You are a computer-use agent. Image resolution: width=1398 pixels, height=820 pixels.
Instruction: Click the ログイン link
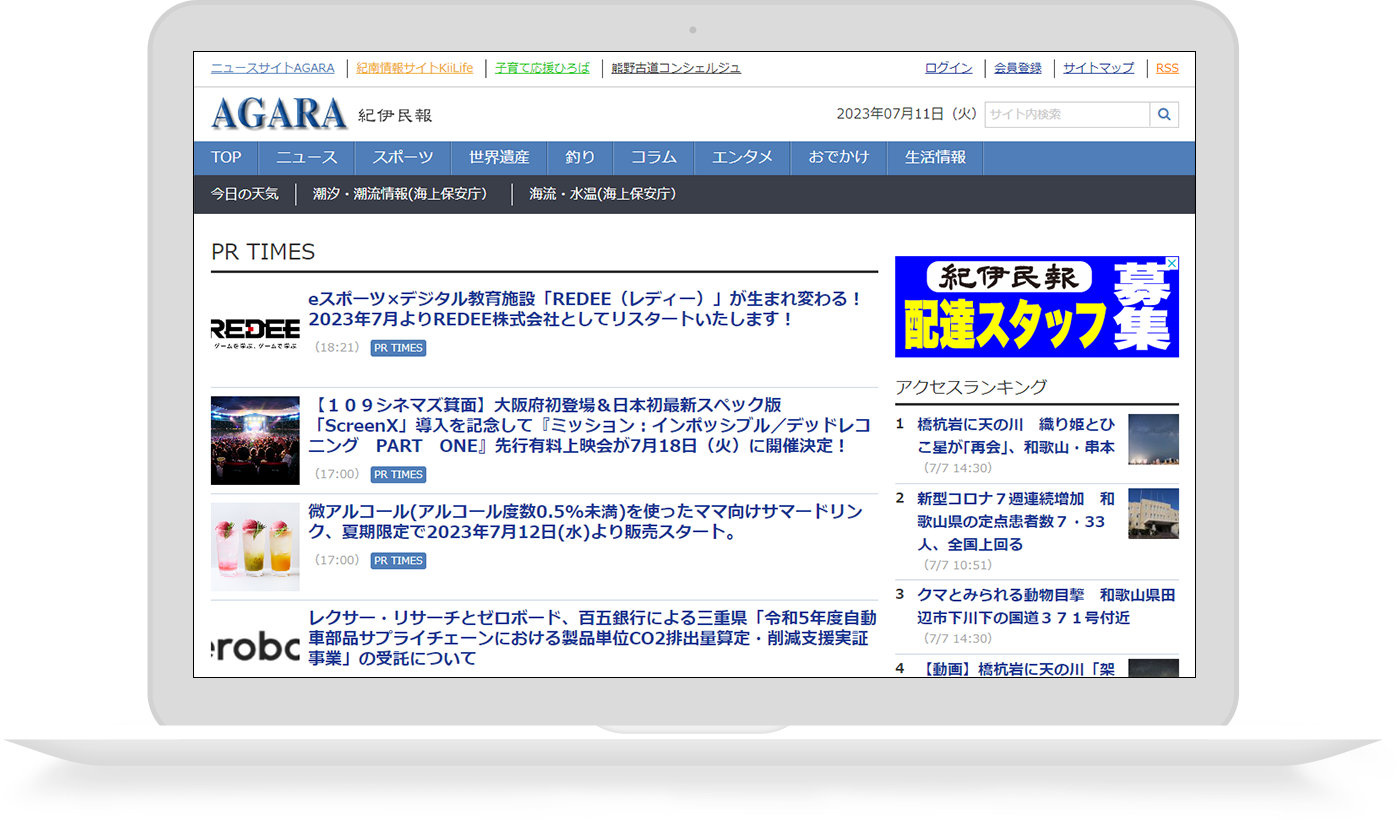click(949, 68)
